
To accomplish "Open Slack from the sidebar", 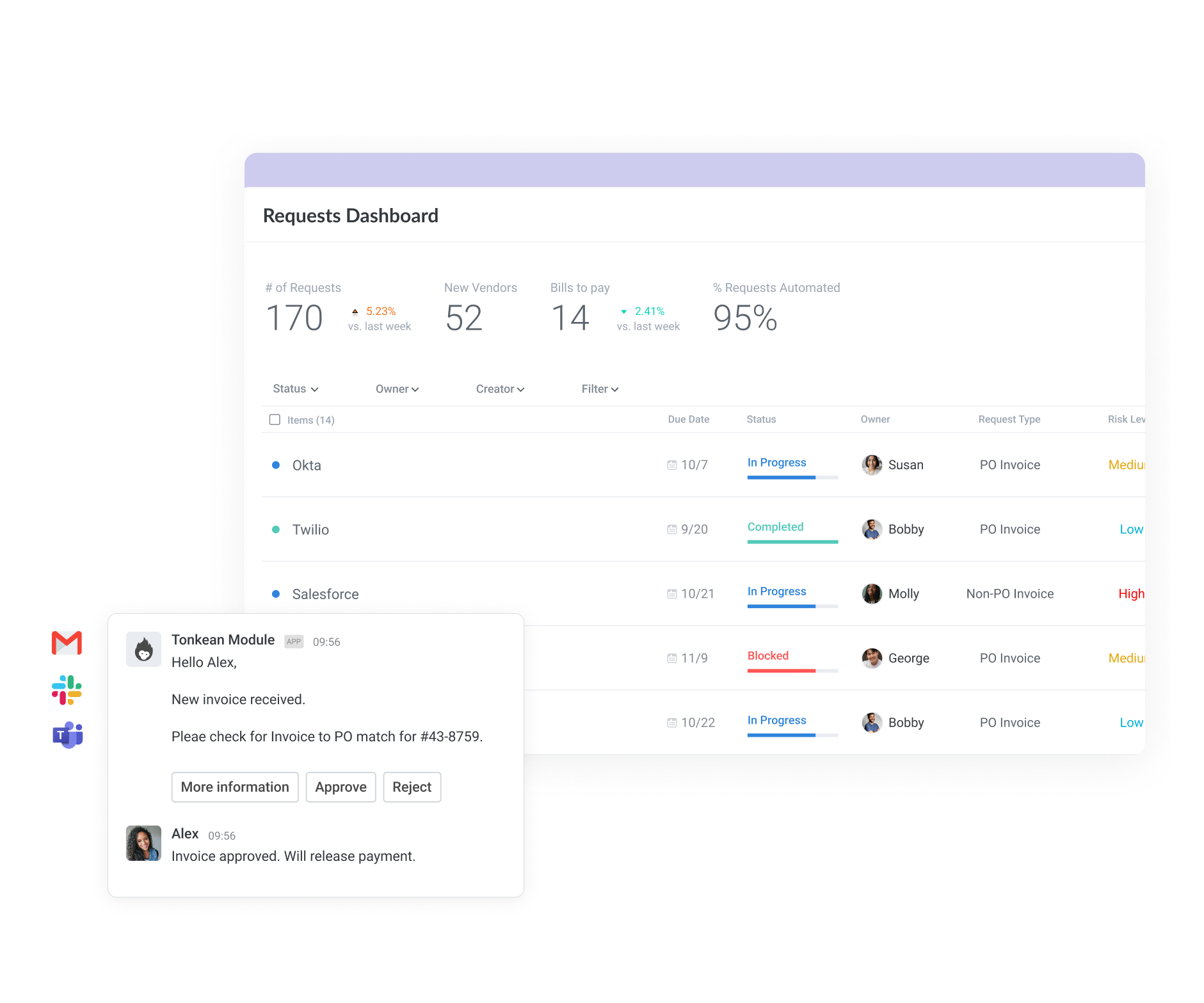I will [x=66, y=689].
